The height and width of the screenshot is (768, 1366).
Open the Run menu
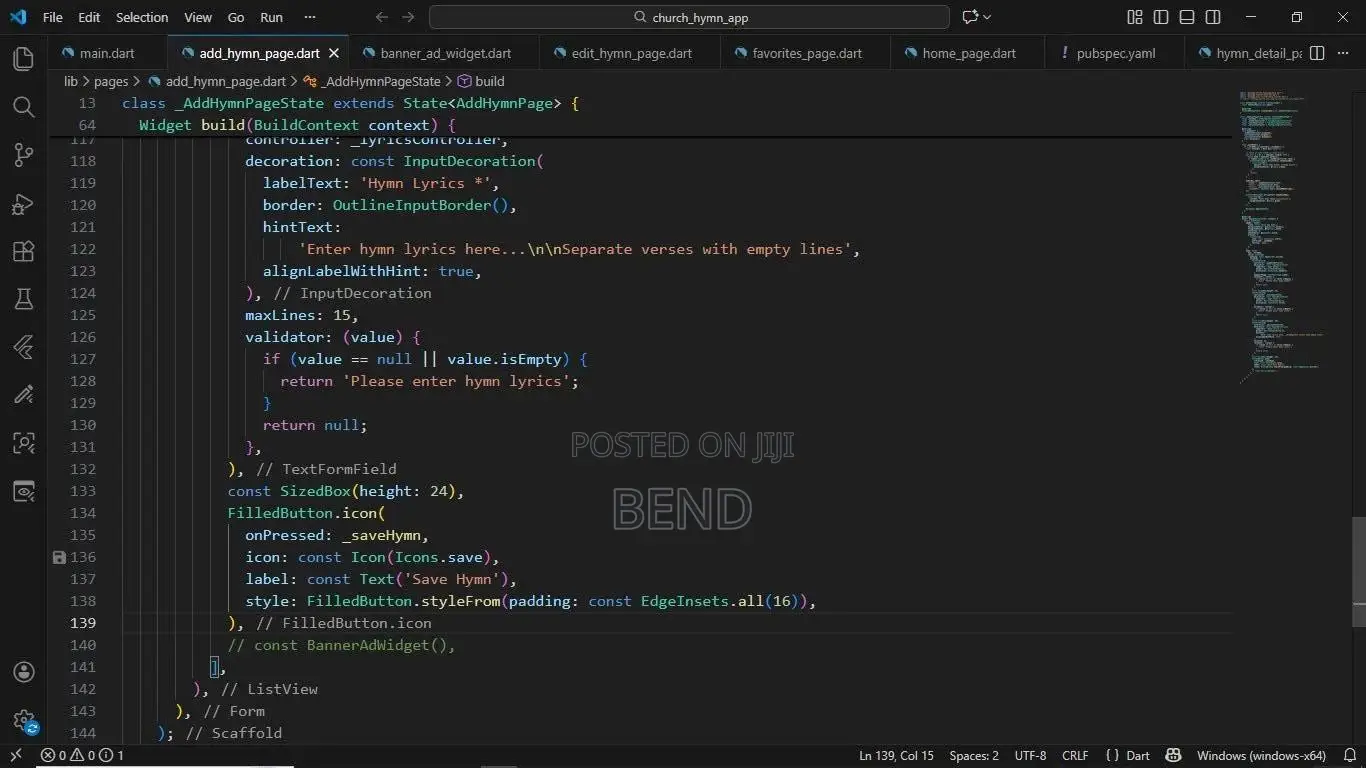coord(271,17)
